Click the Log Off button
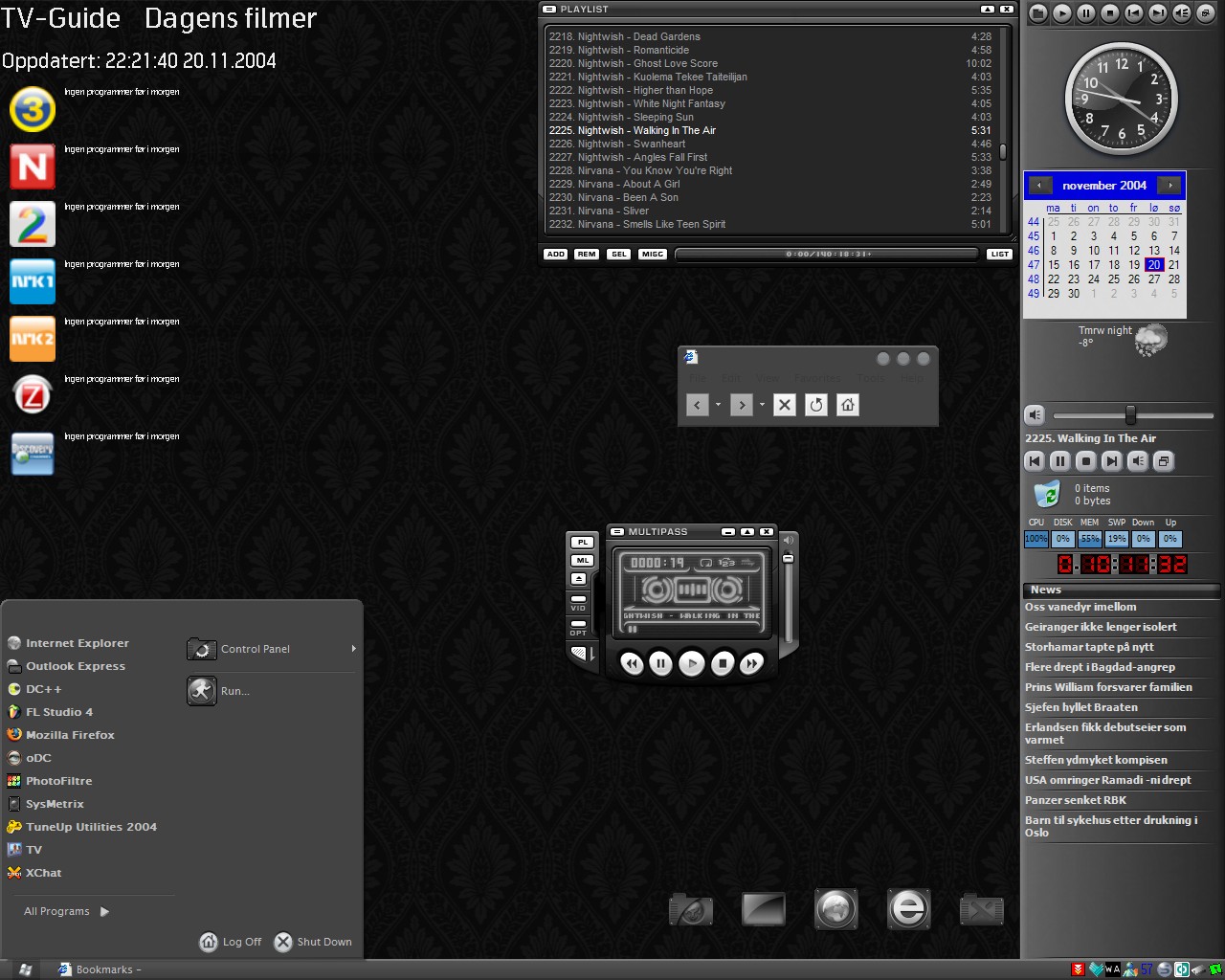The width and height of the screenshot is (1225, 980). click(x=231, y=942)
